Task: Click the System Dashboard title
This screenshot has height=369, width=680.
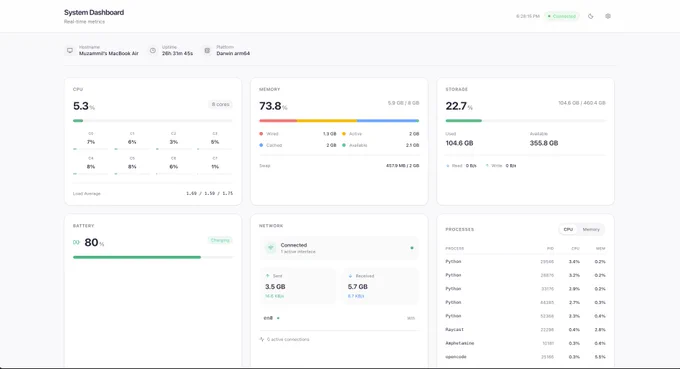Action: click(x=94, y=12)
